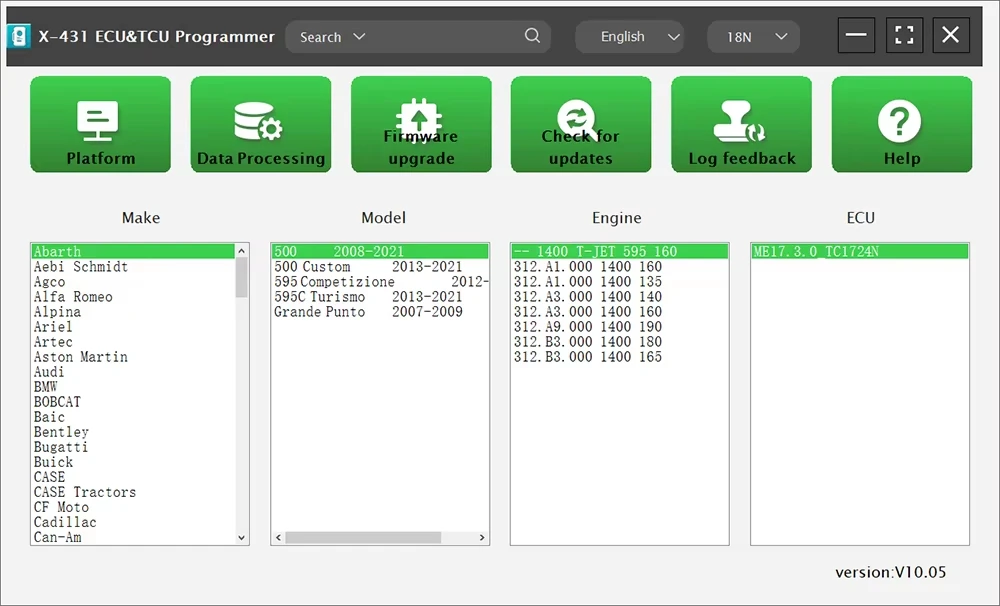Choose engine 312.A9.000 1400 190
The height and width of the screenshot is (606, 1000).
(587, 327)
